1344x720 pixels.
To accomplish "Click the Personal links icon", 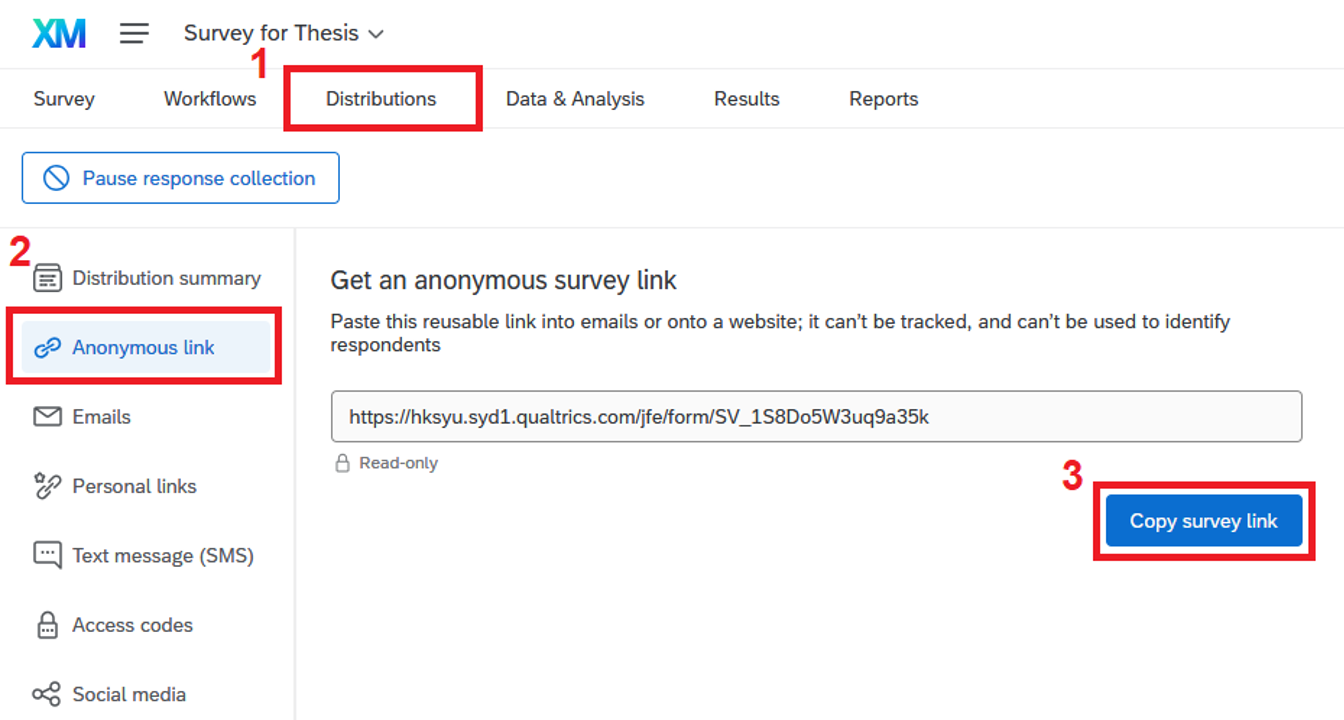I will click(x=47, y=486).
